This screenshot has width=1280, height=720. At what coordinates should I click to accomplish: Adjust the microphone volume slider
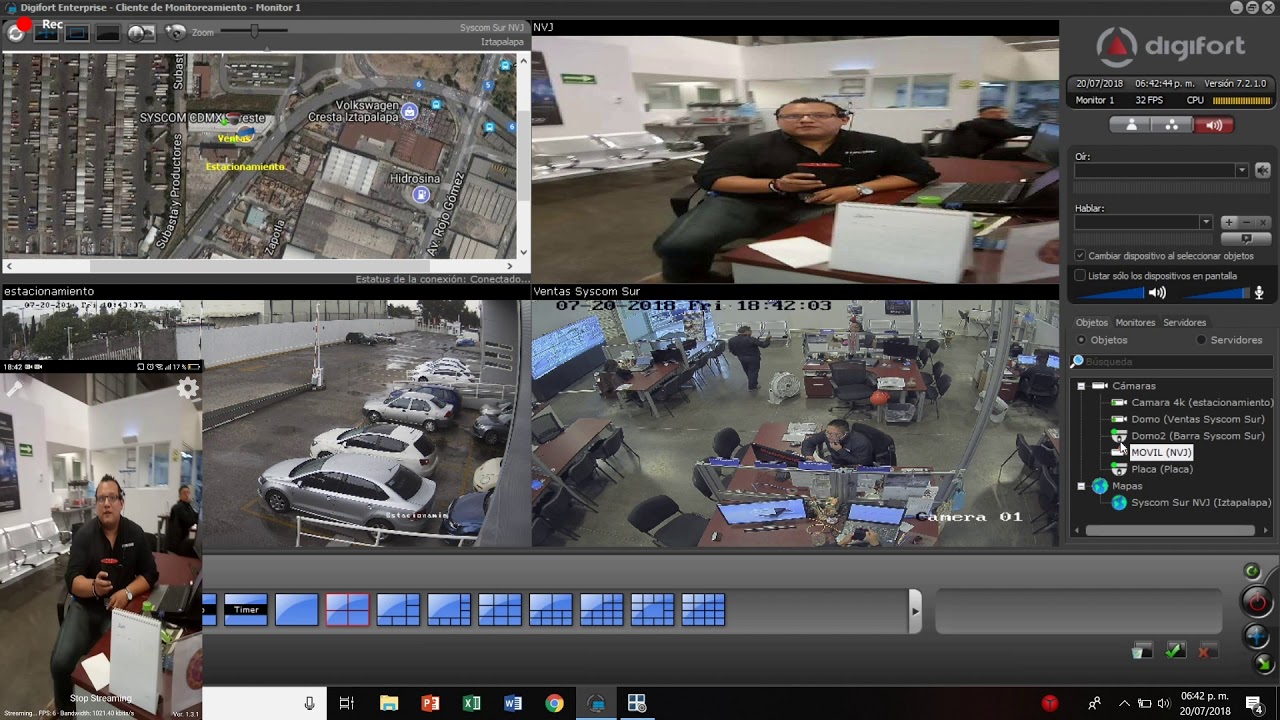coord(1215,293)
